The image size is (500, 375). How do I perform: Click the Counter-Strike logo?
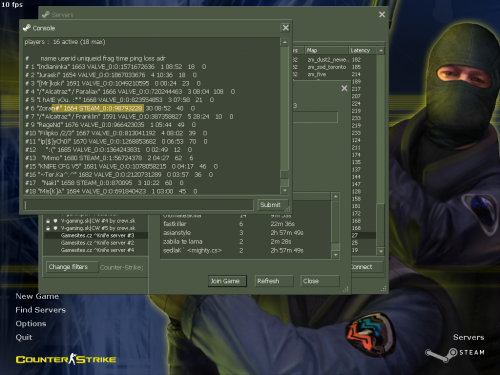(x=66, y=359)
